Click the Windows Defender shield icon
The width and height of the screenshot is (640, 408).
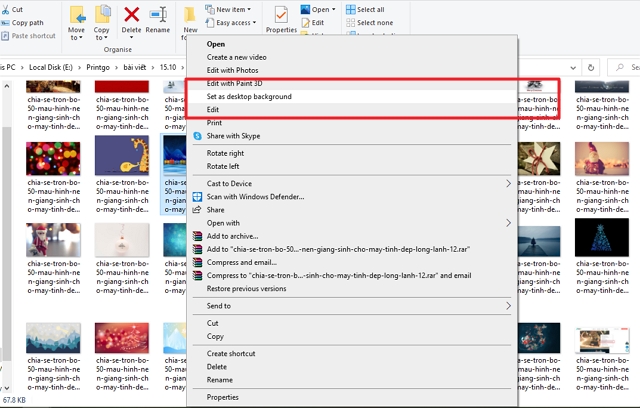click(197, 197)
